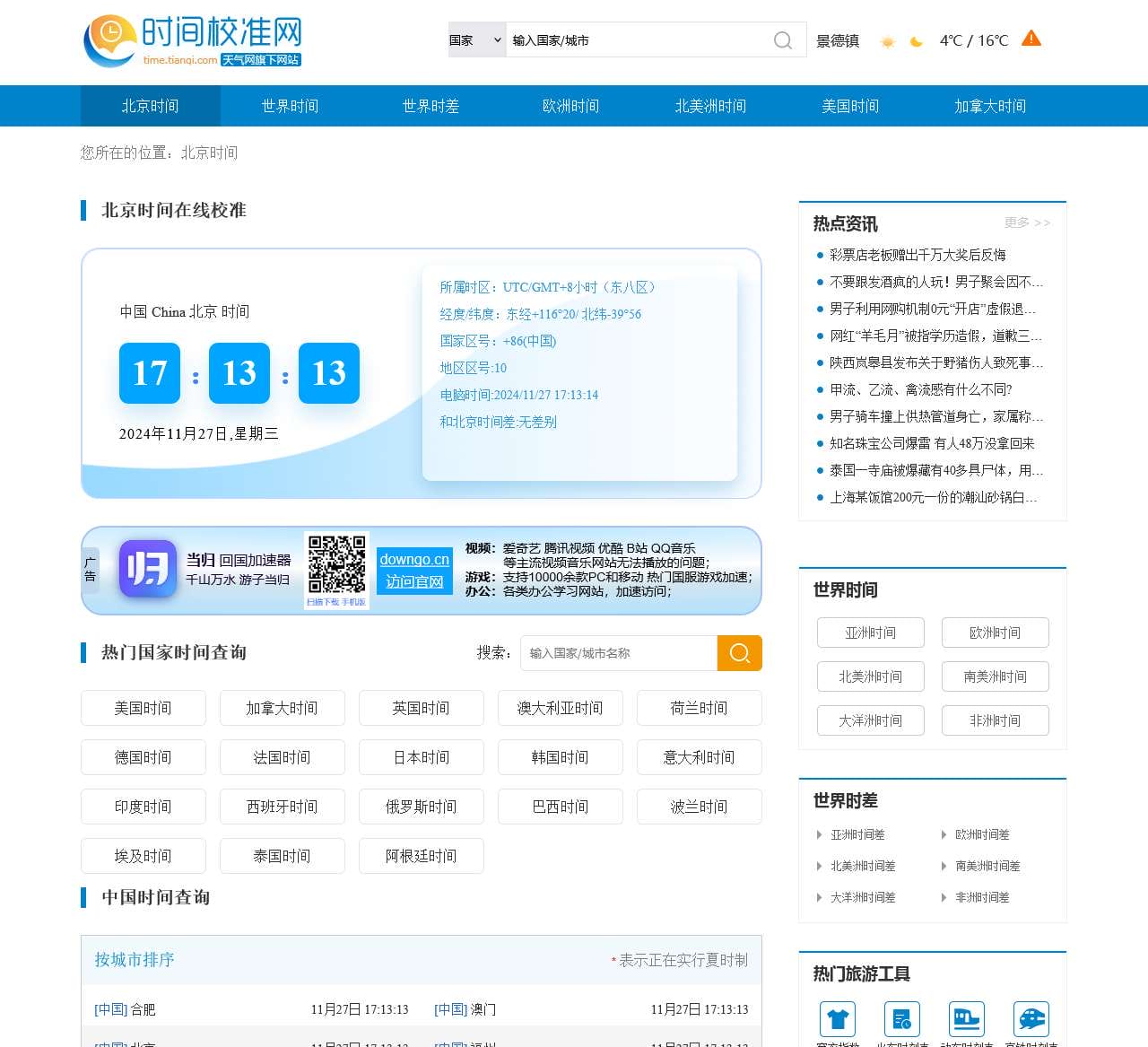This screenshot has height=1047, width=1148.
Task: Open the train timetable document icon
Action: coord(901,1019)
